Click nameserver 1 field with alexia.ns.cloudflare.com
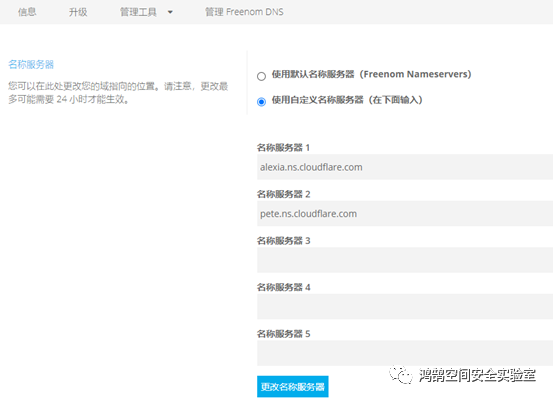 (x=405, y=167)
